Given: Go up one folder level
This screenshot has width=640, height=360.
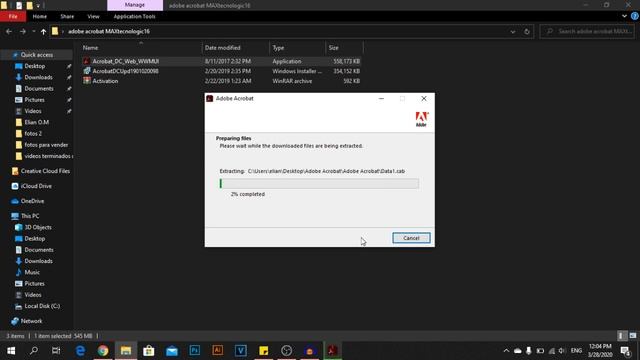Looking at the screenshot, I should [43, 31].
